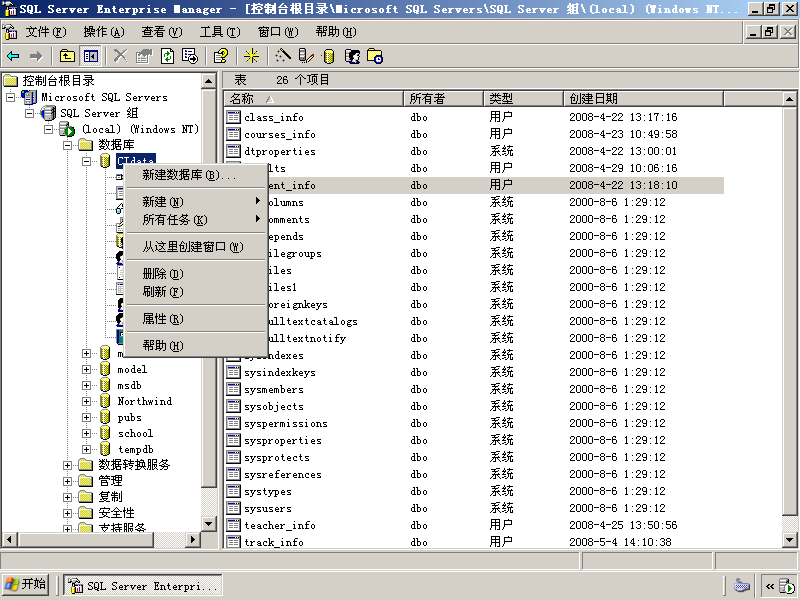The height and width of the screenshot is (600, 800).
Task: Collapse the Microsoft SQL Servers node
Action: pos(10,97)
